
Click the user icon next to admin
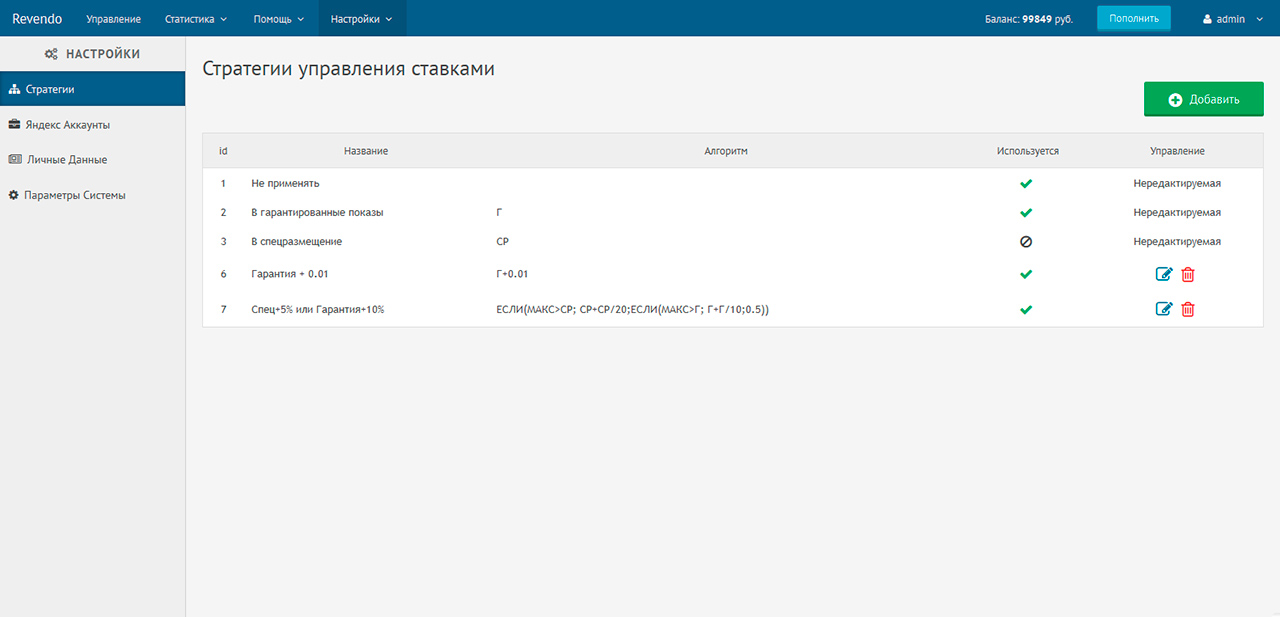(1207, 19)
